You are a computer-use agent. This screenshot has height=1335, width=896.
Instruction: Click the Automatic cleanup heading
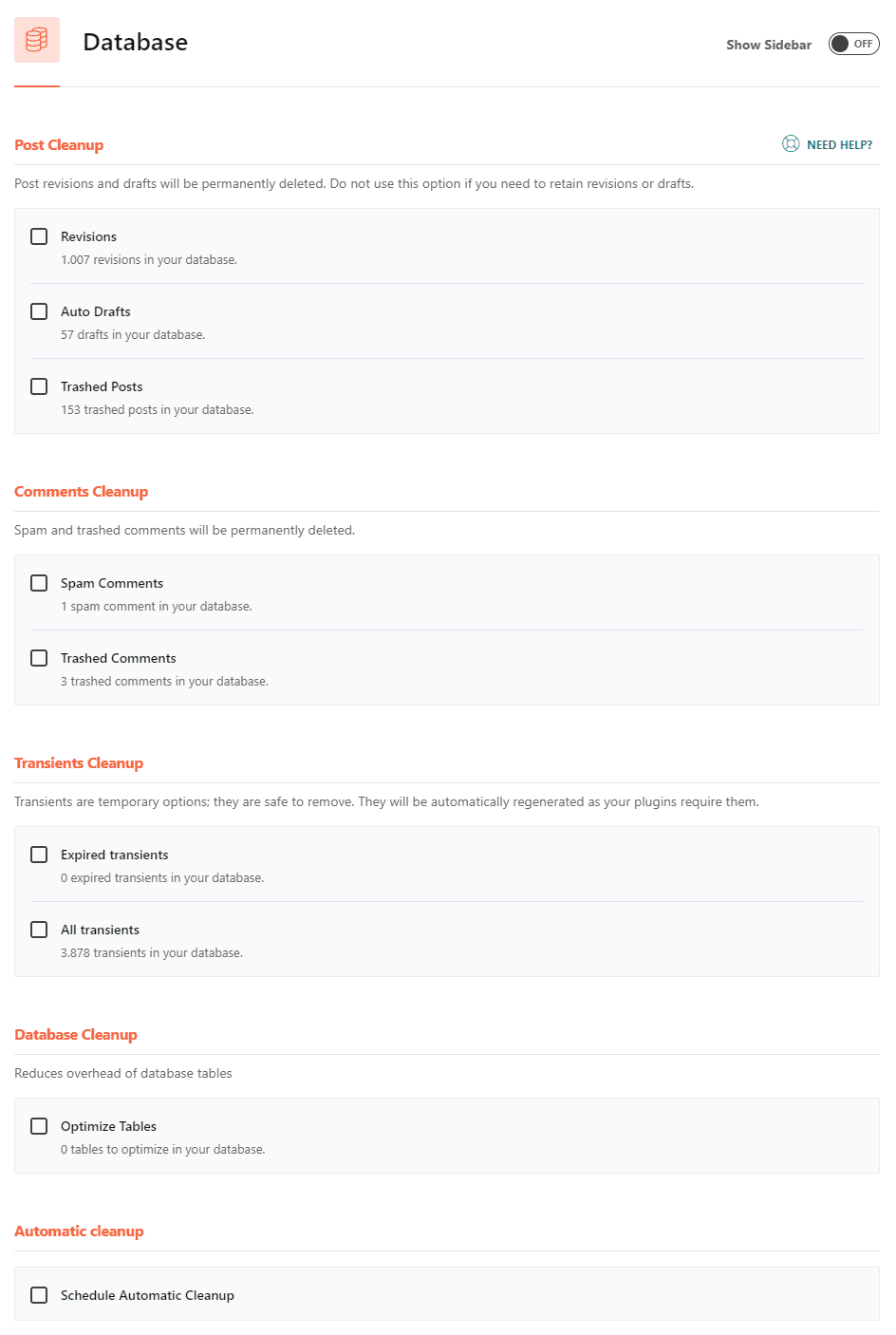pos(79,1232)
